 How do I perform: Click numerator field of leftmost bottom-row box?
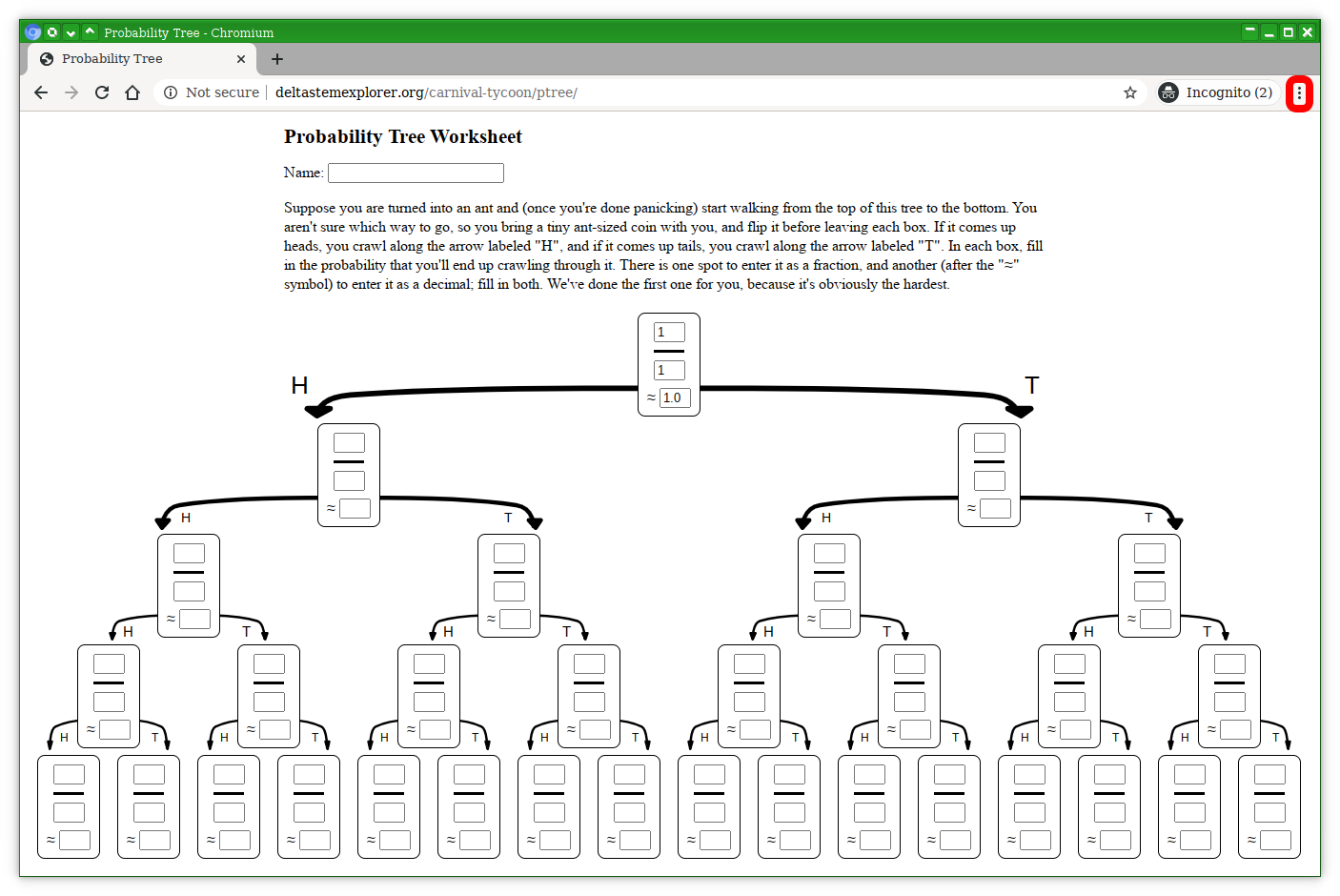(69, 774)
